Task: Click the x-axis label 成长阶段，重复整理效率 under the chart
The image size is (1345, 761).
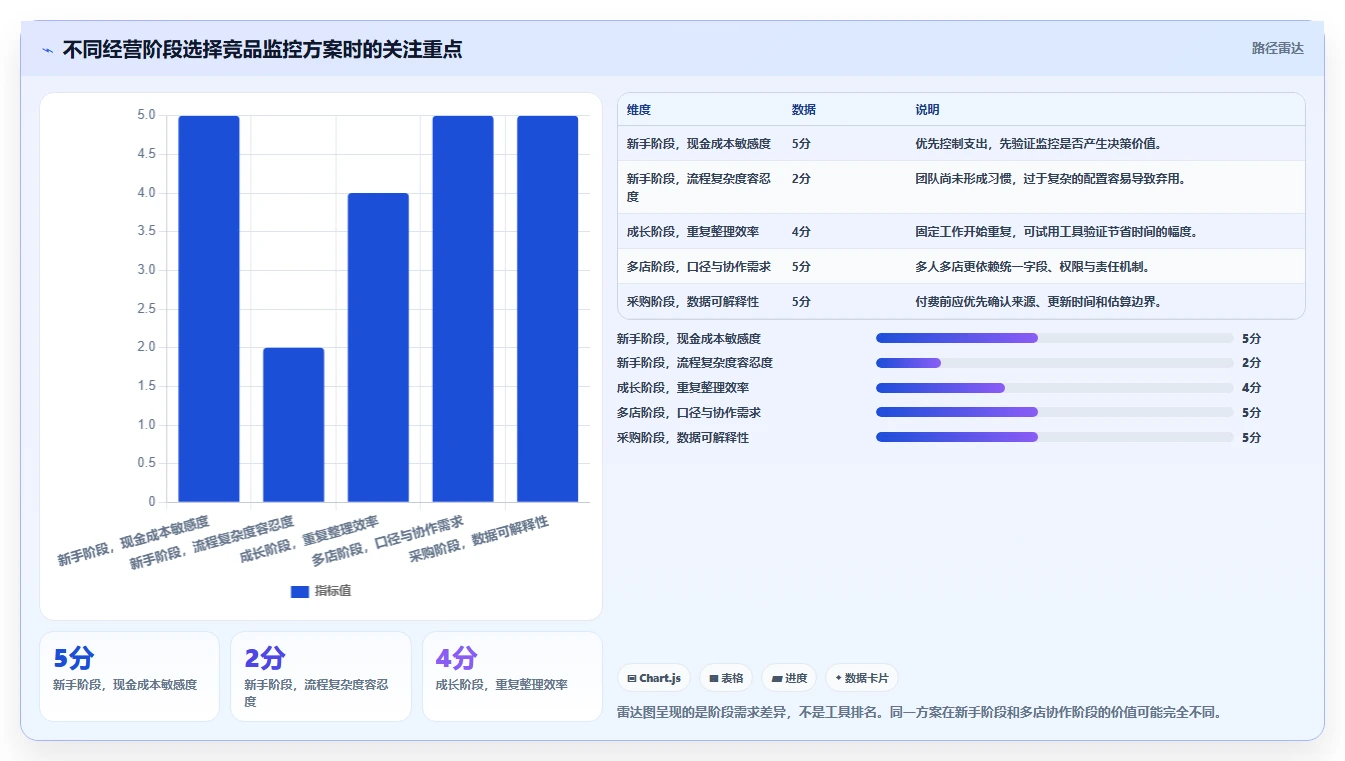Action: [x=310, y=540]
